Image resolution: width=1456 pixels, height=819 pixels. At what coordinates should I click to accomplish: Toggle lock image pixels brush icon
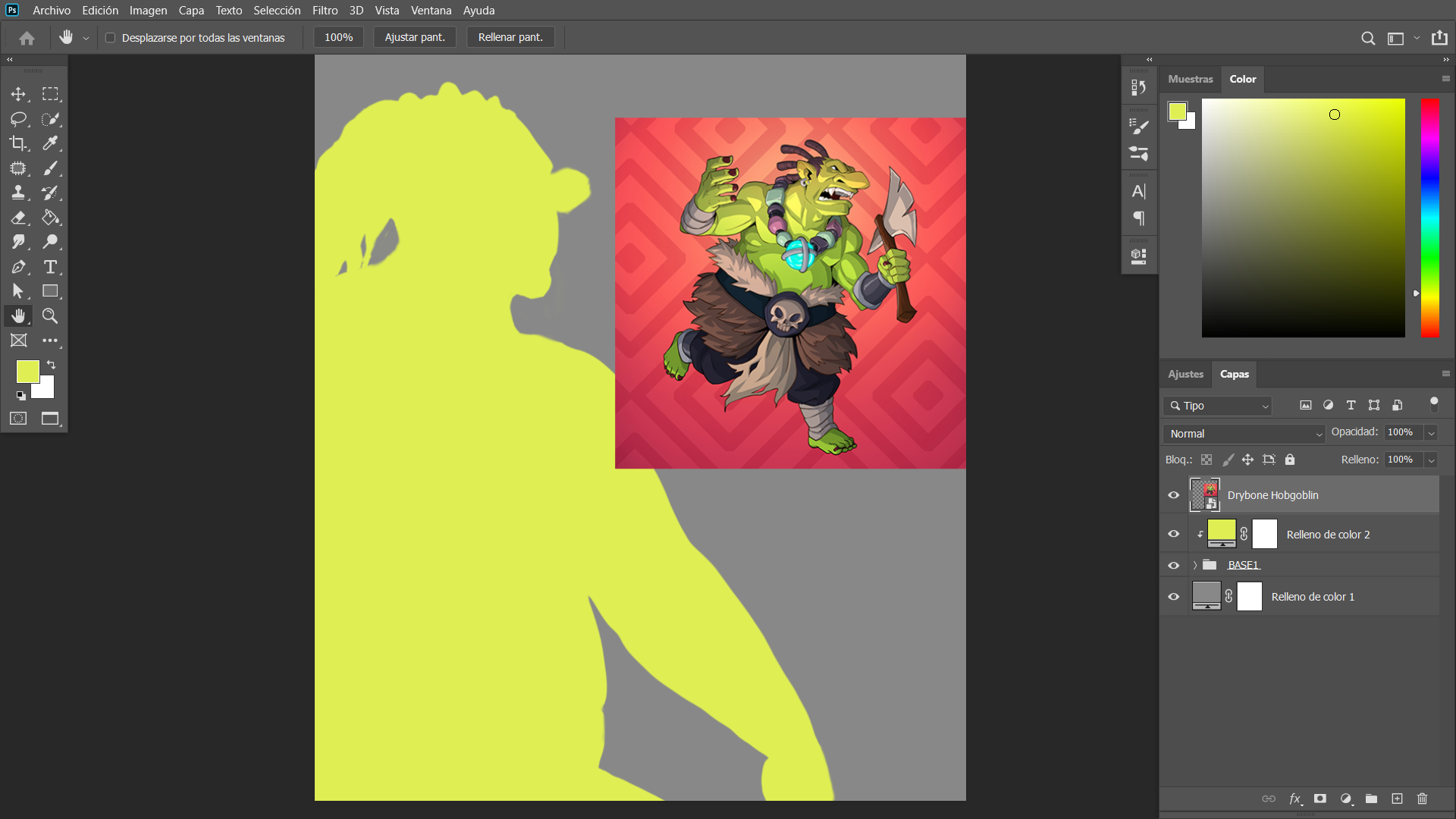click(1228, 460)
